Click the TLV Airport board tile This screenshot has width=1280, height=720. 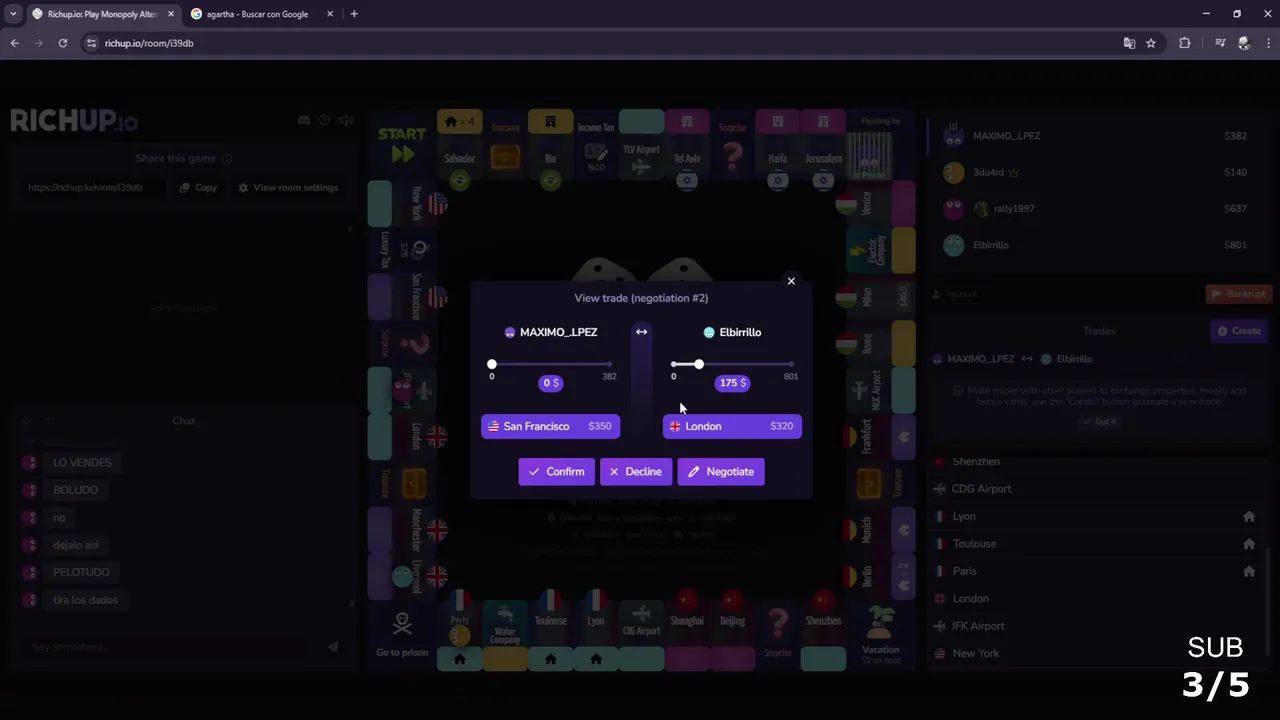point(641,145)
